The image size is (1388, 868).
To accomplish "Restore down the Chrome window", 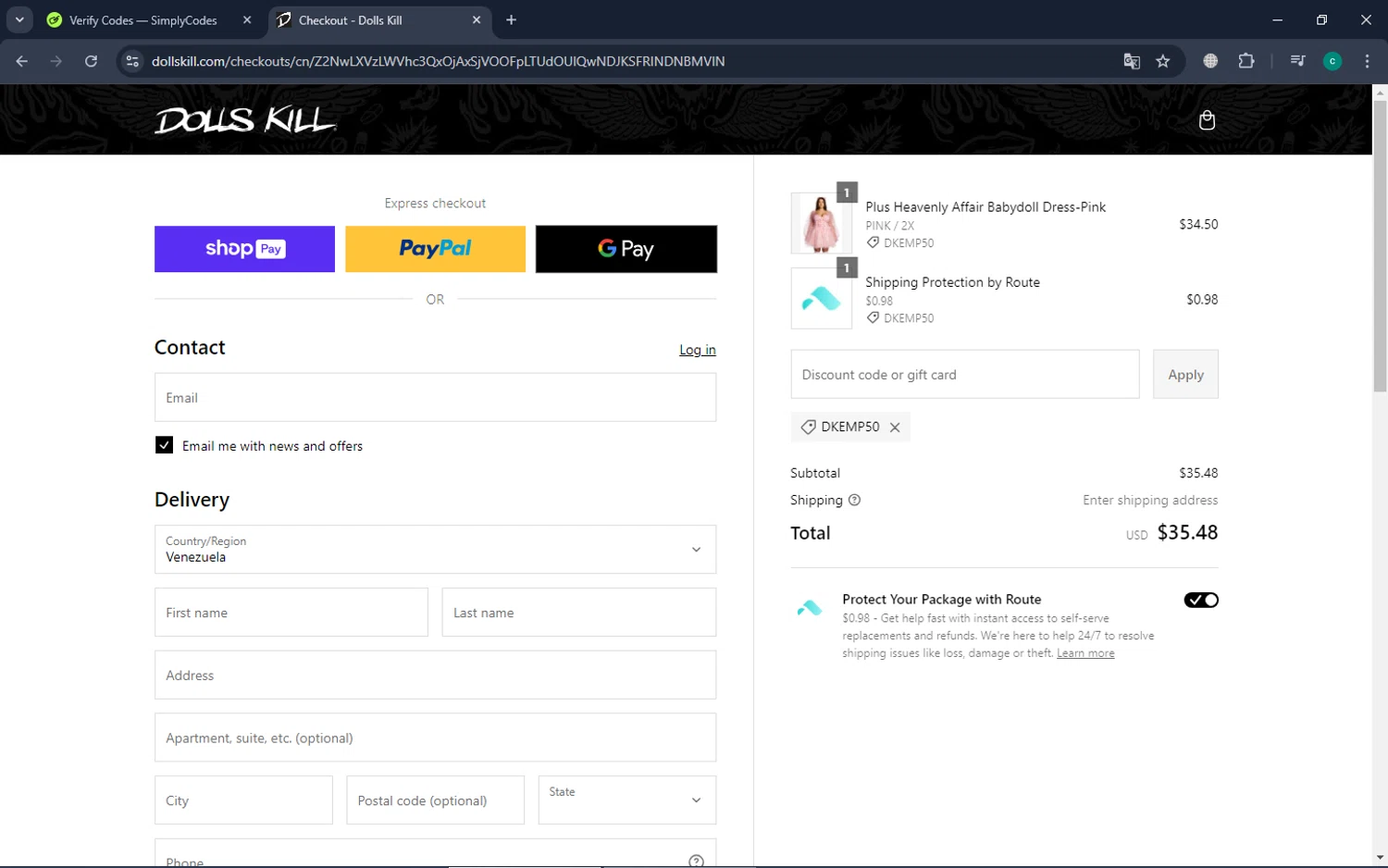I will click(1321, 19).
